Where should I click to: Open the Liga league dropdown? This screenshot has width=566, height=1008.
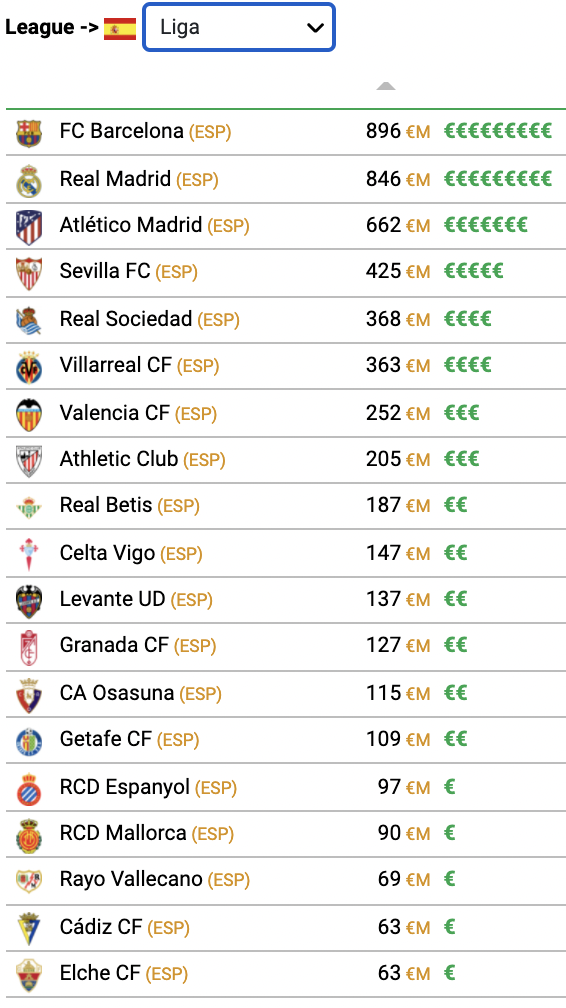pyautogui.click(x=239, y=28)
